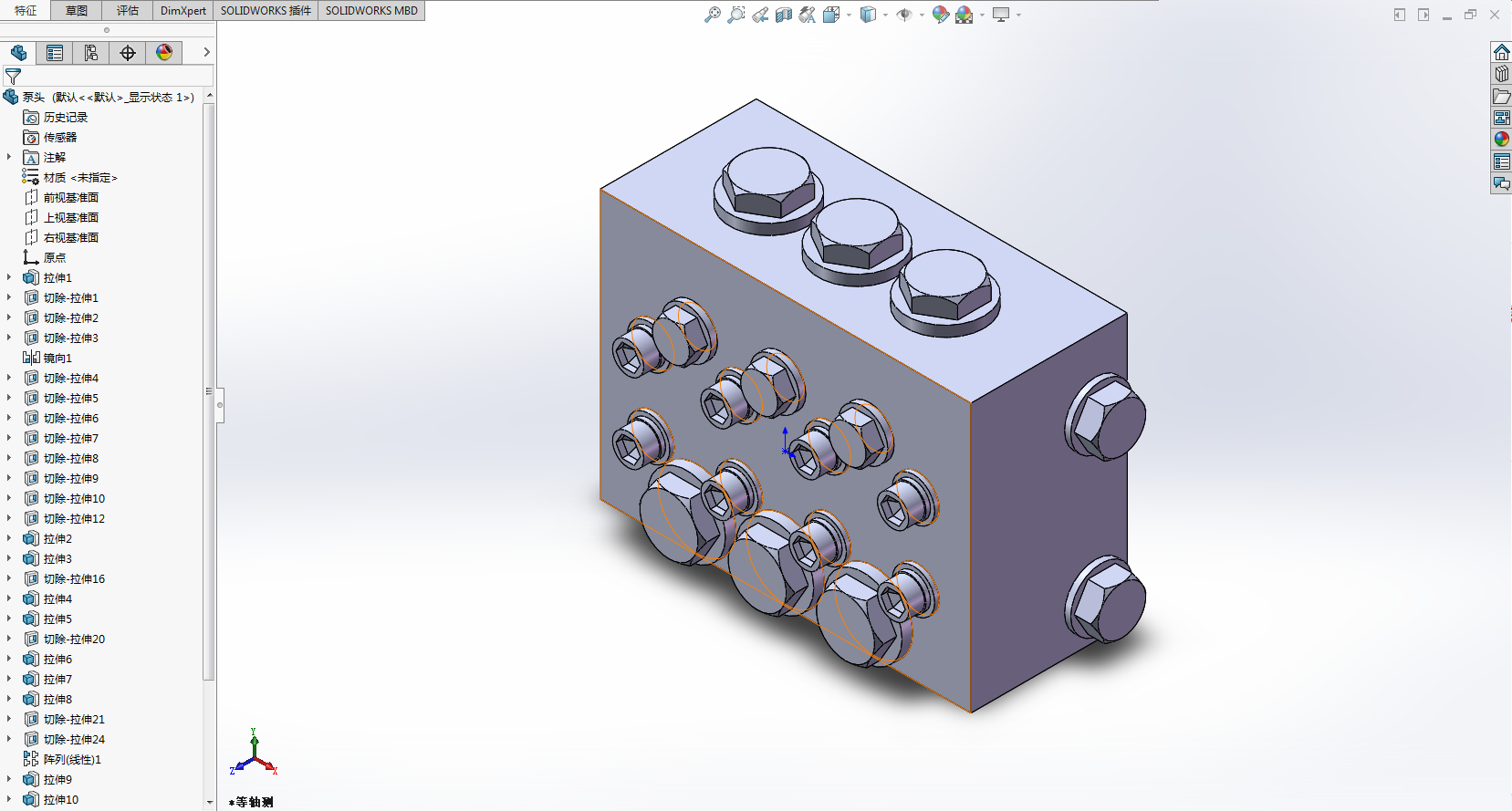Switch to the 草图 ribbon tab

coord(77,11)
